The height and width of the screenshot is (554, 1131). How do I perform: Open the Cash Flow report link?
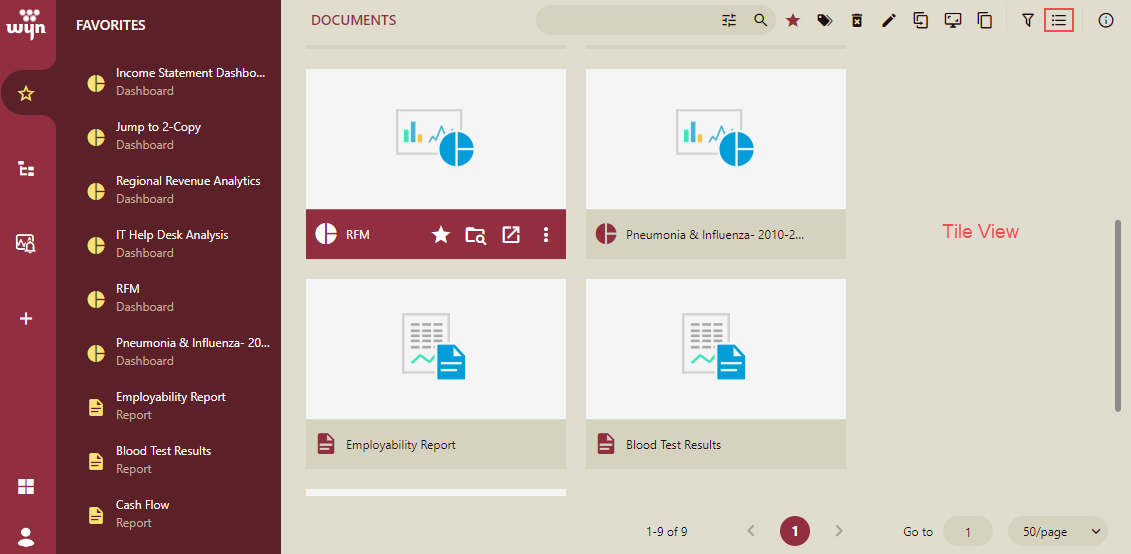click(142, 505)
